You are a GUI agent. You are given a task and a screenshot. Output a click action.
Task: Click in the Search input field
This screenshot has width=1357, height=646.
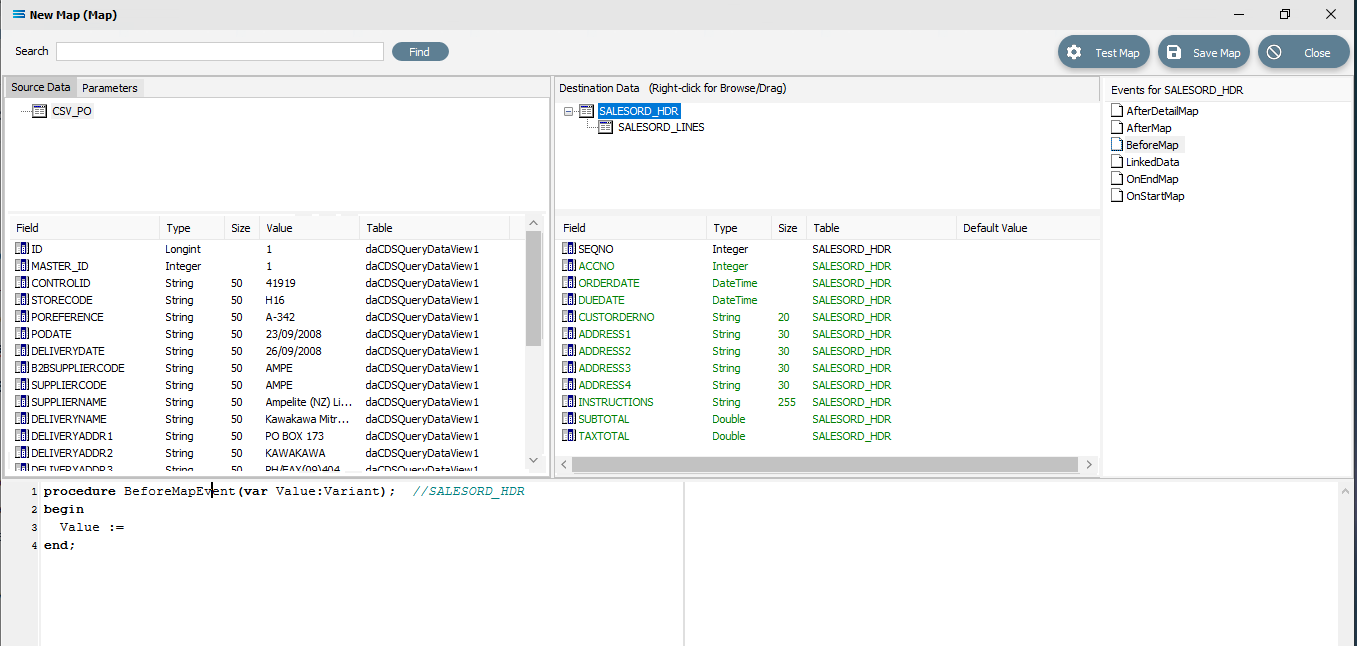[220, 52]
